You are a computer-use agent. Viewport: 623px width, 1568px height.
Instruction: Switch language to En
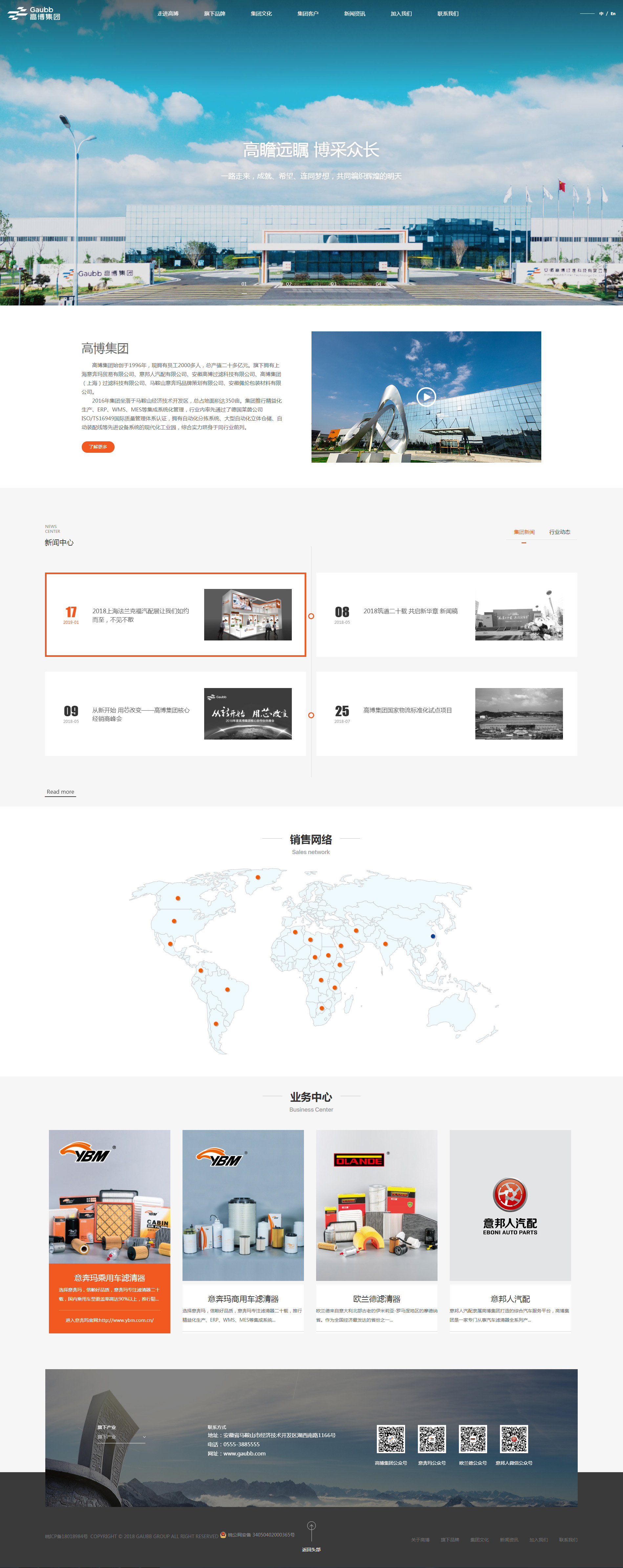[612, 13]
